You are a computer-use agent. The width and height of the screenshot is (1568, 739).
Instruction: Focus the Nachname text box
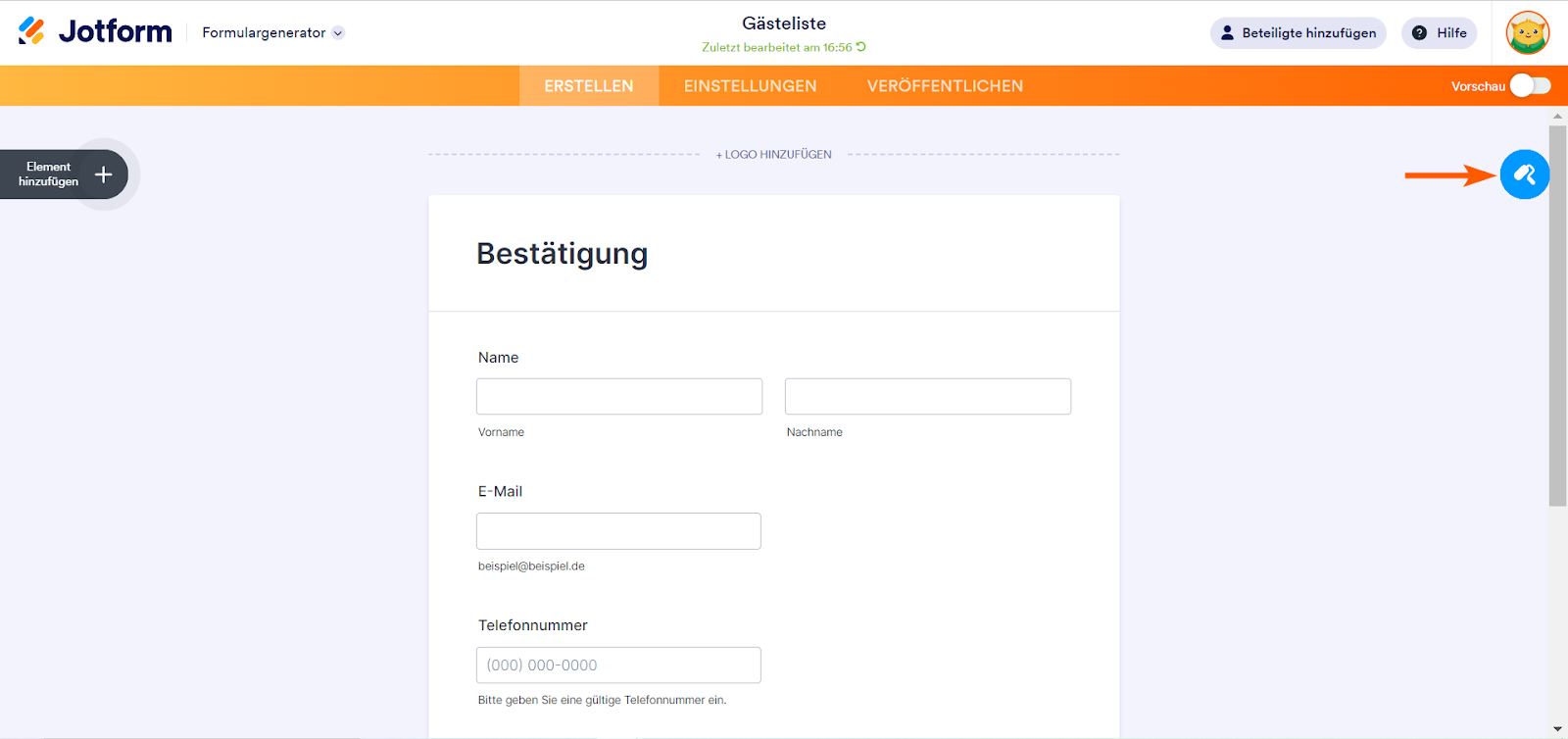click(927, 397)
